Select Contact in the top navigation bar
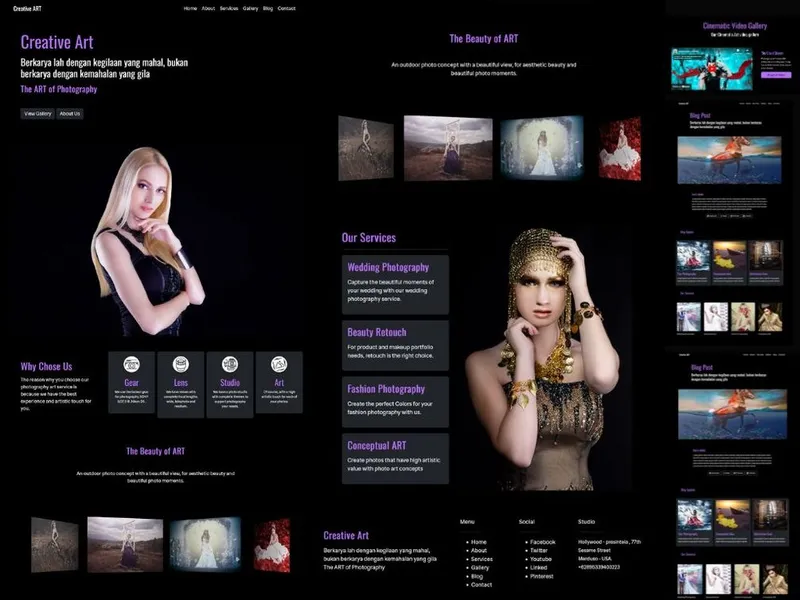 point(286,8)
